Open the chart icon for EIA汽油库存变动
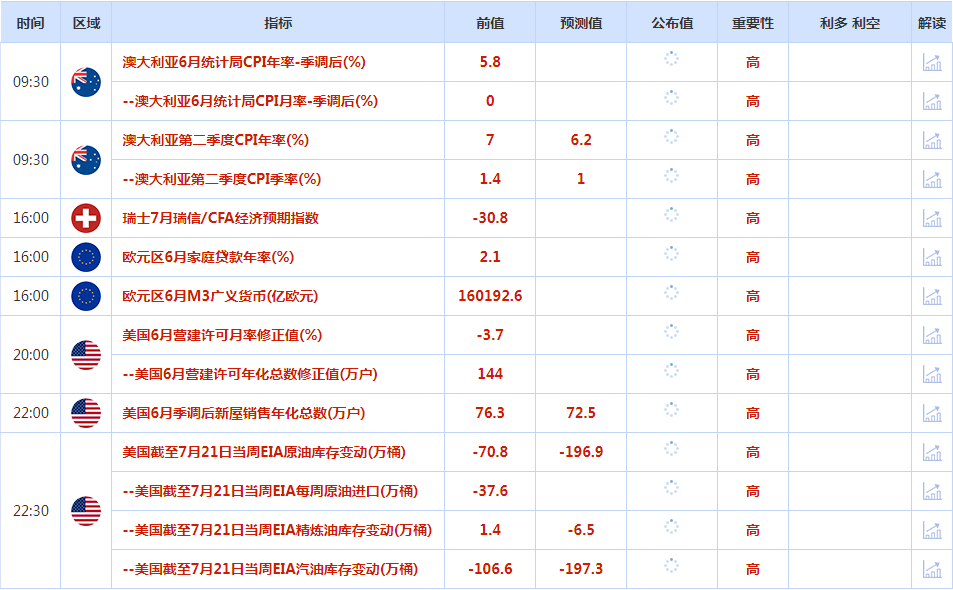Viewport: 953px width, 590px height. pyautogui.click(x=933, y=568)
